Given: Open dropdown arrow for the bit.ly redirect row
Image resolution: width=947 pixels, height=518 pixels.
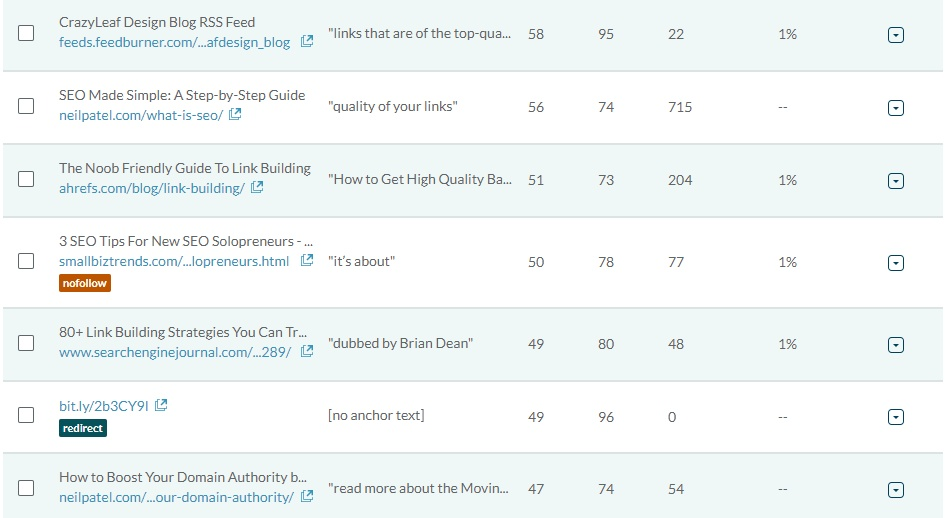Looking at the screenshot, I should (x=896, y=417).
